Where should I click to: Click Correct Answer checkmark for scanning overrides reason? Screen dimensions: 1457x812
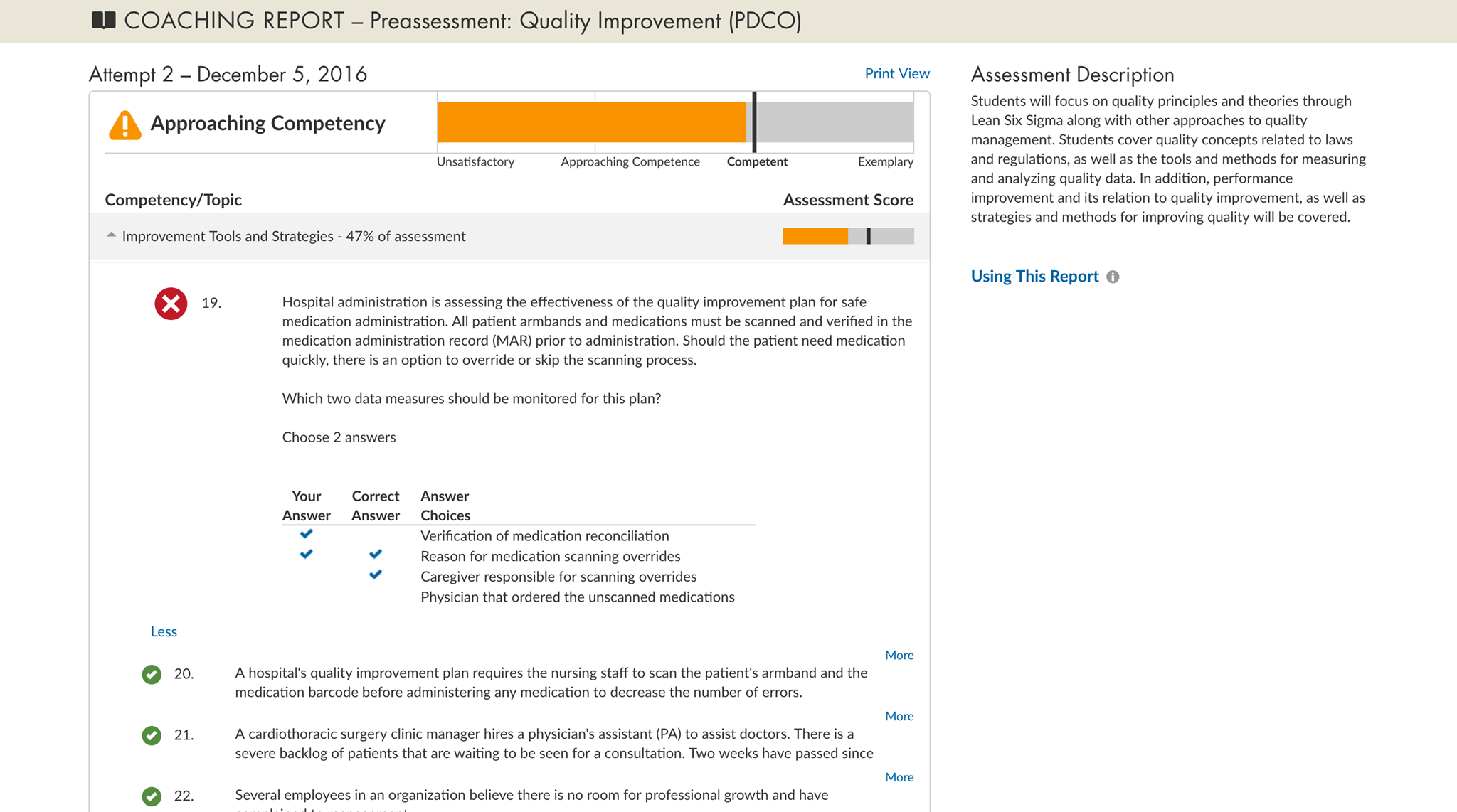pyautogui.click(x=376, y=554)
